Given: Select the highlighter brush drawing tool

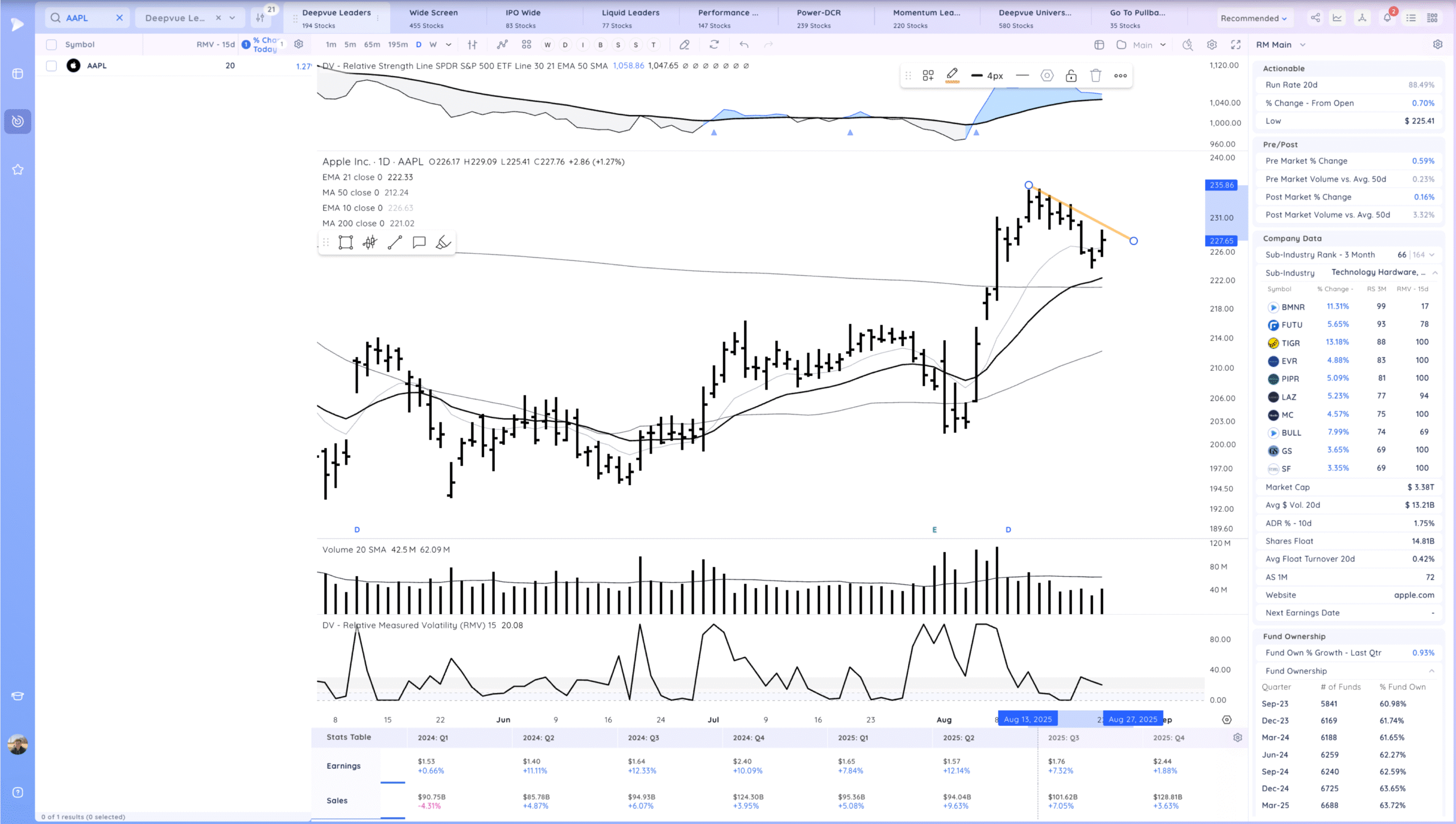Looking at the screenshot, I should (x=443, y=243).
